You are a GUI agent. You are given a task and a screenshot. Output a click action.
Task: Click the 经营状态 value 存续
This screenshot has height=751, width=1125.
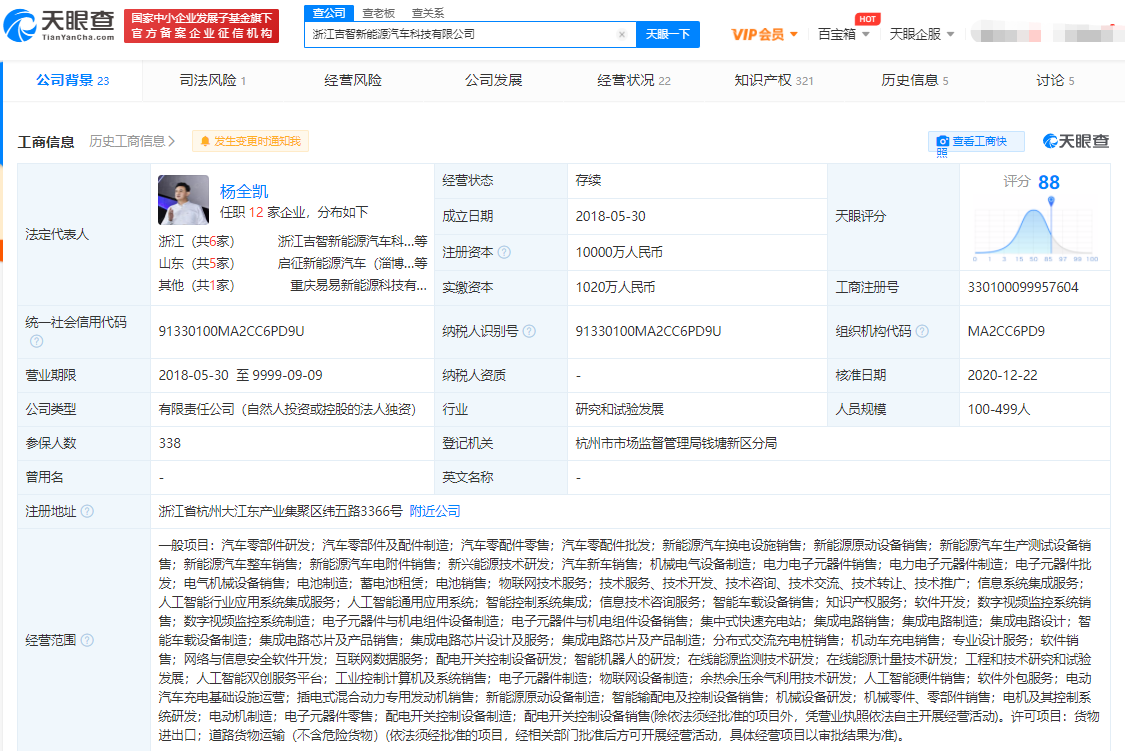(x=588, y=181)
